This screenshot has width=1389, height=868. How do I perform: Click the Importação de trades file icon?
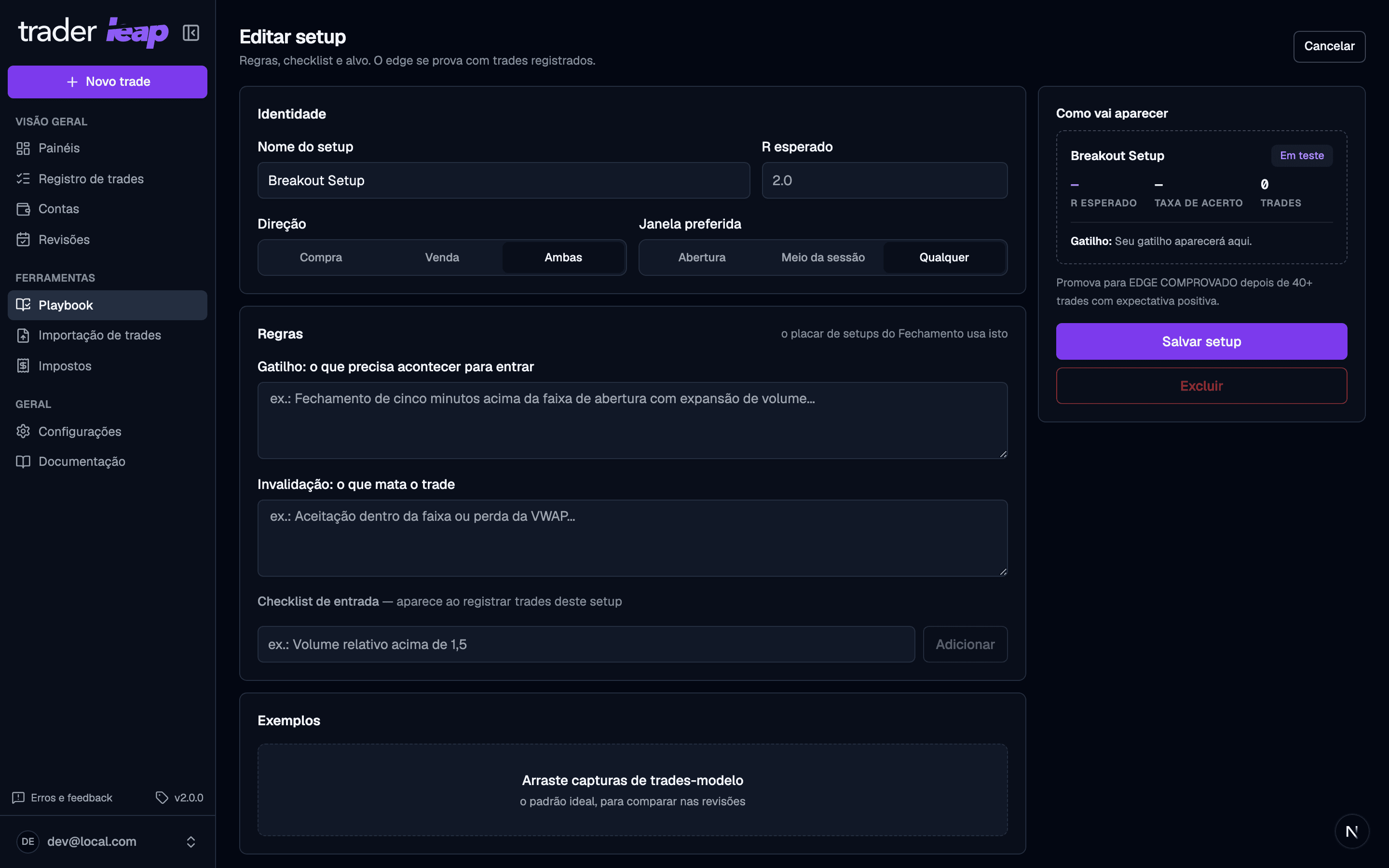[23, 335]
